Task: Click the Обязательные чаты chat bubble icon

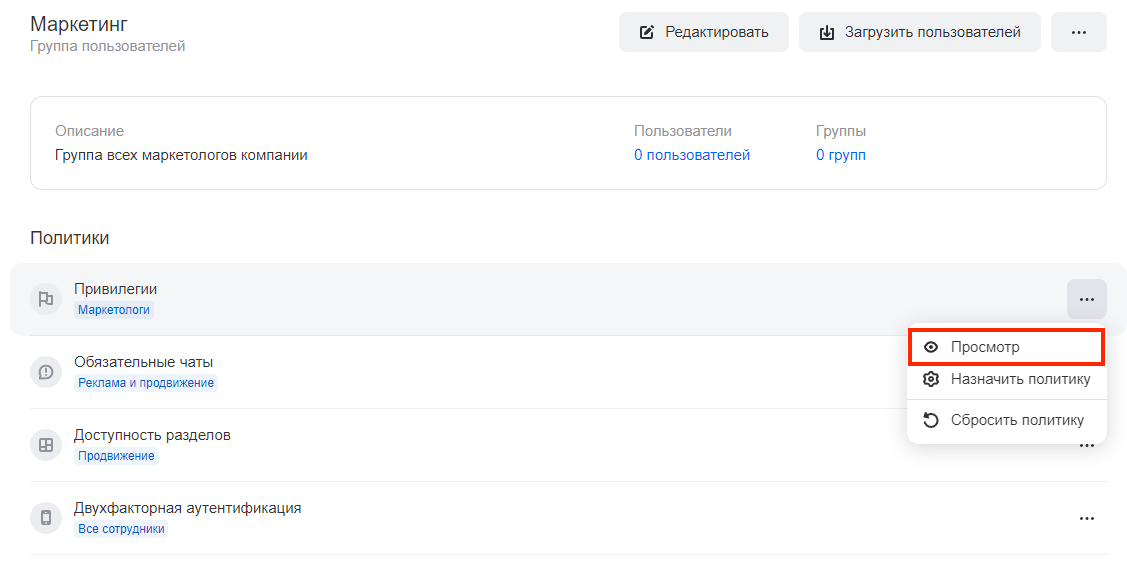Action: [x=46, y=372]
